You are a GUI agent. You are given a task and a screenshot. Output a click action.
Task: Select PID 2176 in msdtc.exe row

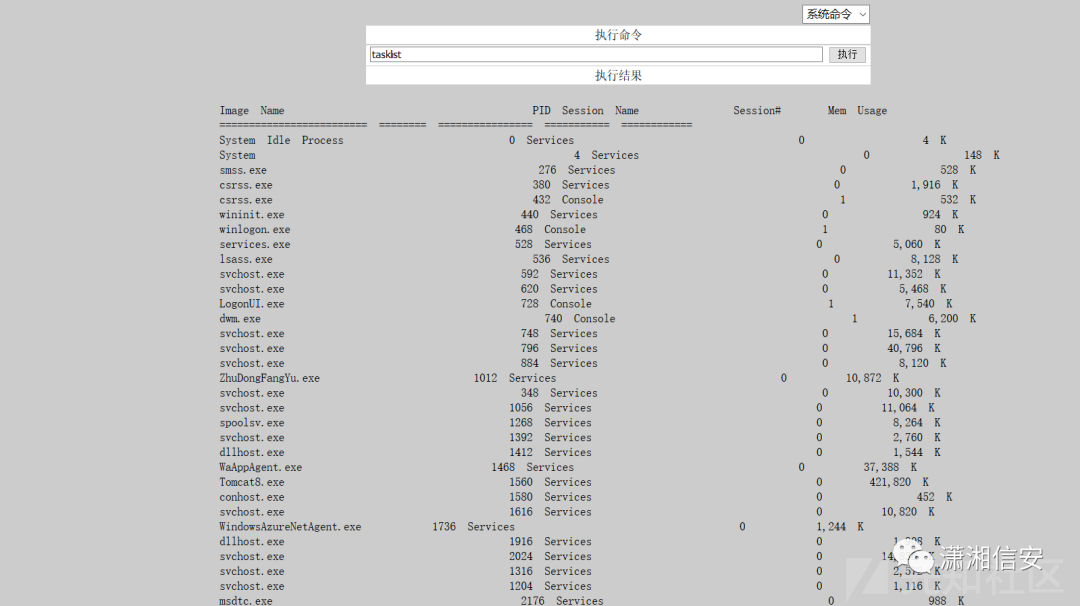click(532, 601)
